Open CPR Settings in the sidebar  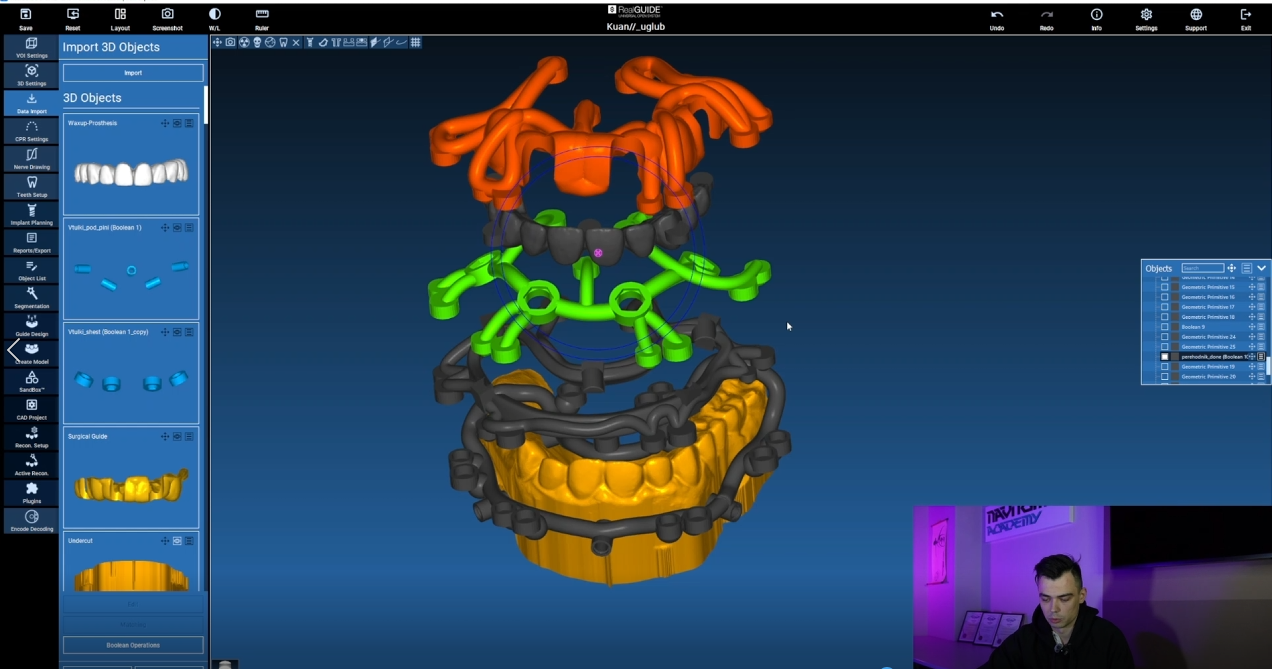pyautogui.click(x=31, y=131)
